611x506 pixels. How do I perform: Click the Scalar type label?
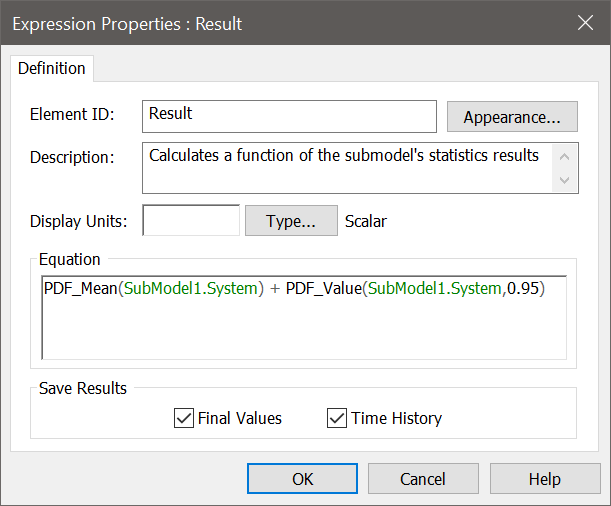pos(366,221)
